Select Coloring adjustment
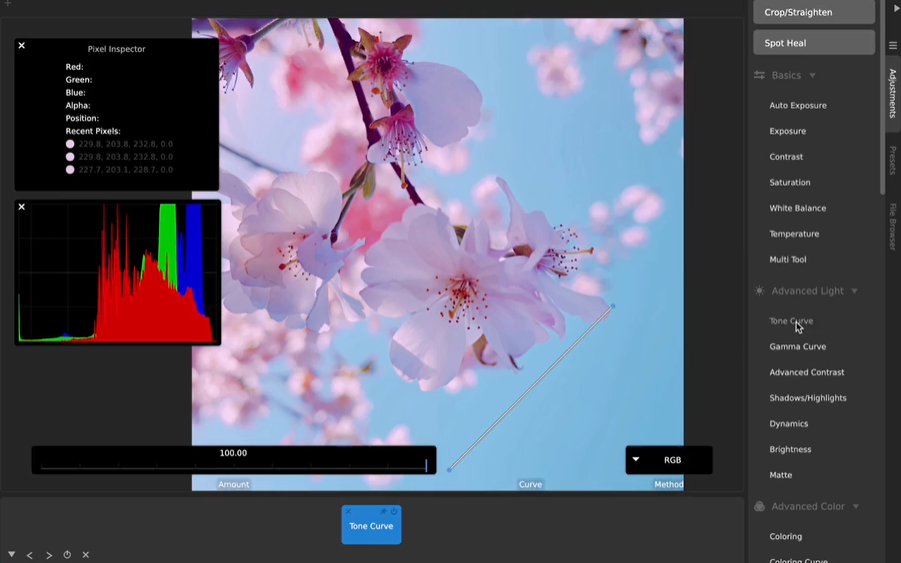This screenshot has height=563, width=901. 786,537
